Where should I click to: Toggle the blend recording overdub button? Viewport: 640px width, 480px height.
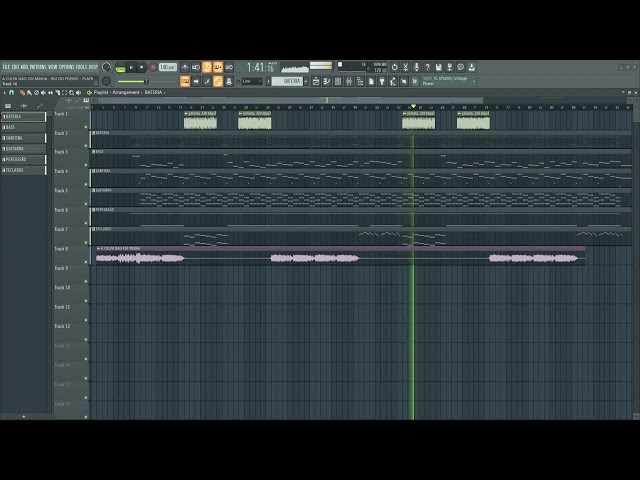[218, 67]
